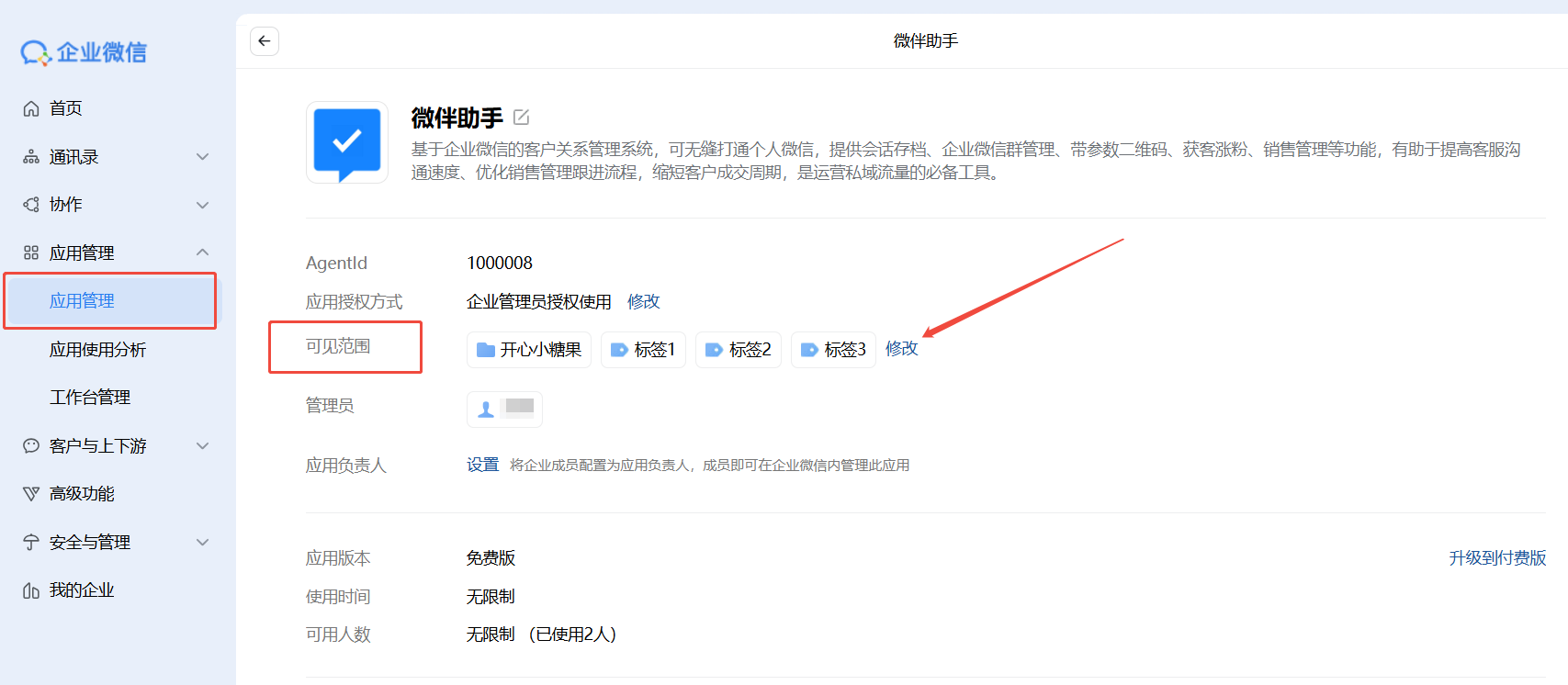Click the tag icon beside 标签1
This screenshot has width=1568, height=685.
click(x=620, y=350)
